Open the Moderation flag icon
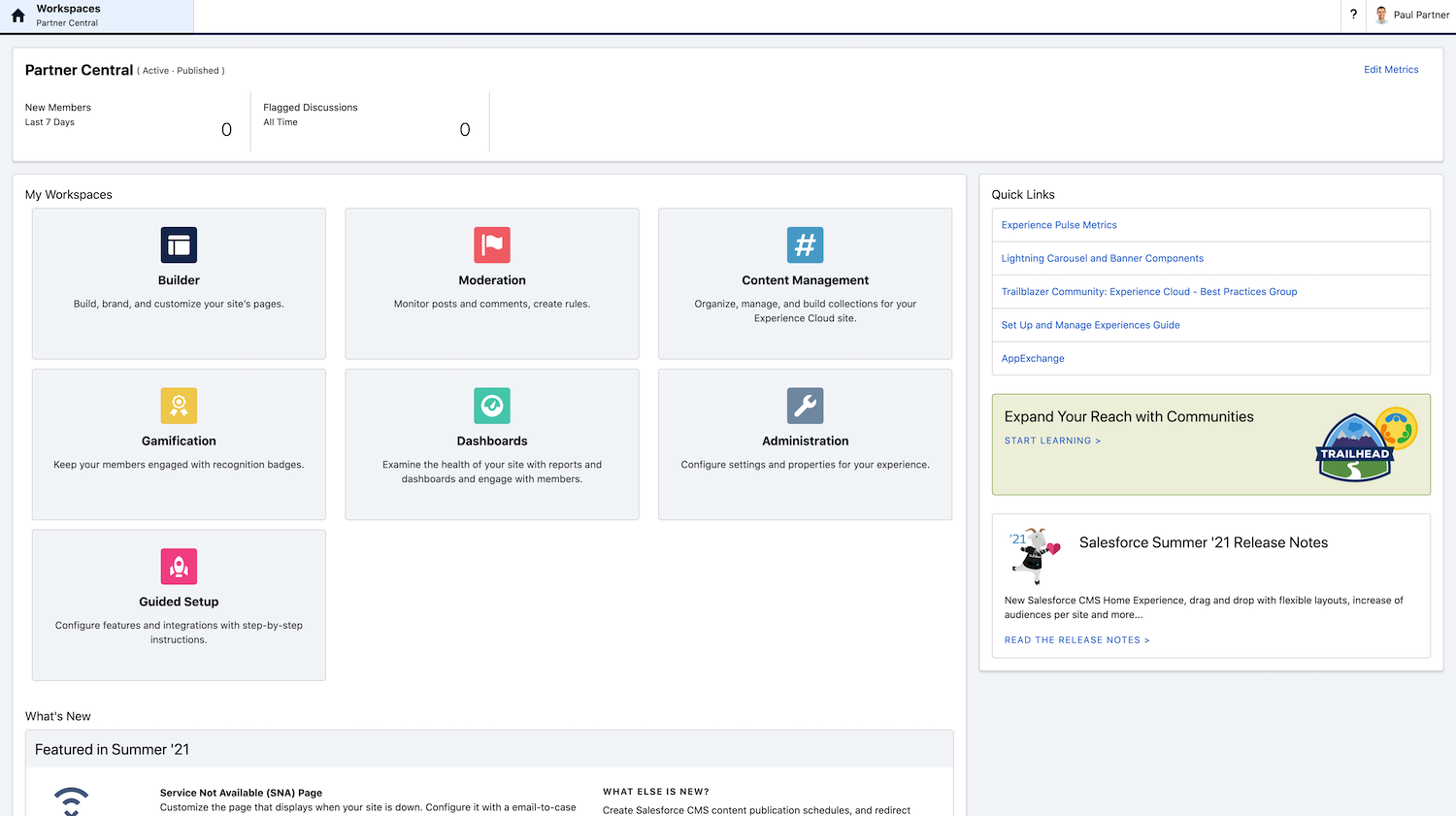Viewport: 1456px width, 816px height. click(492, 245)
